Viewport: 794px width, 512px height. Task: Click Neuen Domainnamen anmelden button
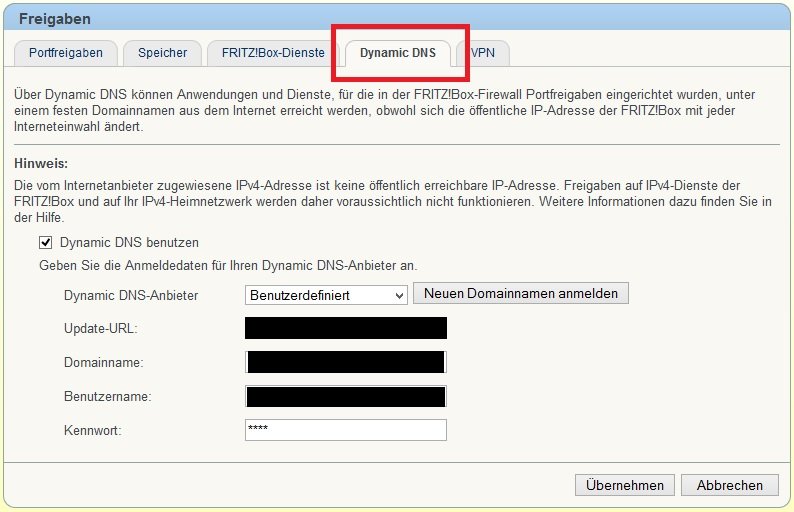tap(521, 293)
